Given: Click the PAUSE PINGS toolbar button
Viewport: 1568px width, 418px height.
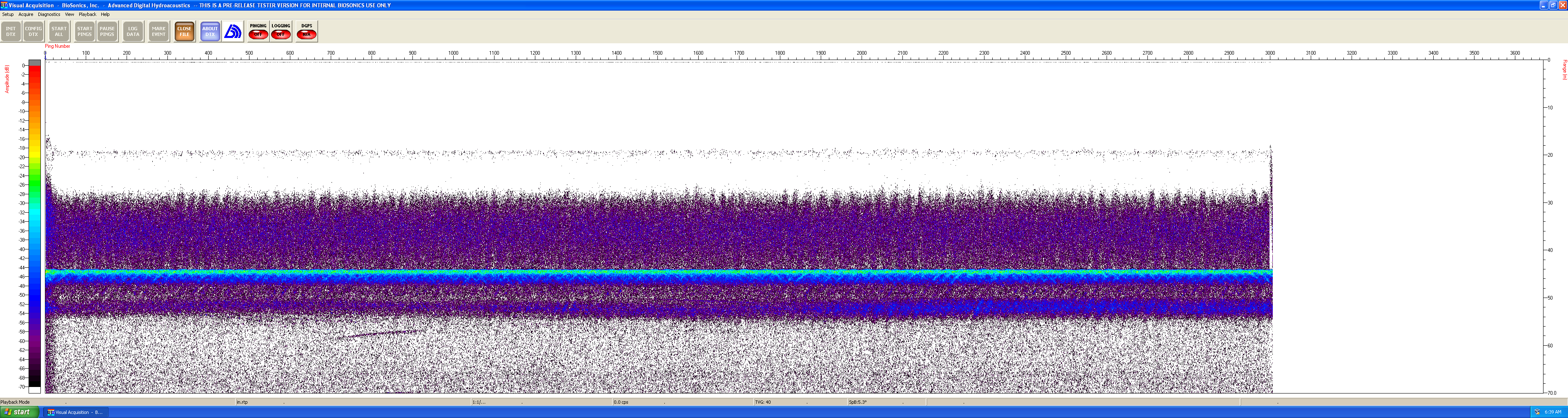Looking at the screenshot, I should [107, 32].
